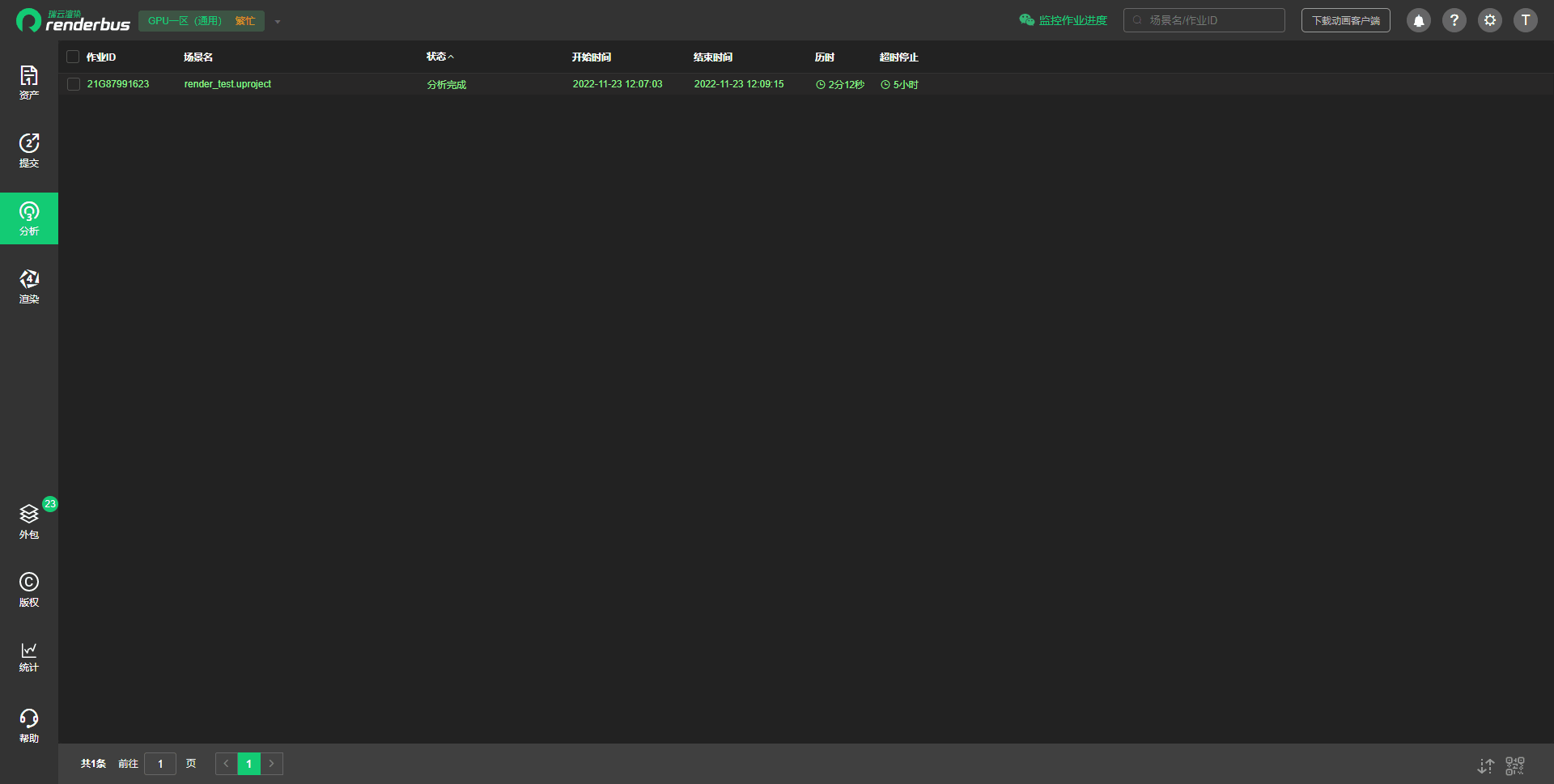Click the notification bell icon
The image size is (1554, 784).
coord(1418,20)
